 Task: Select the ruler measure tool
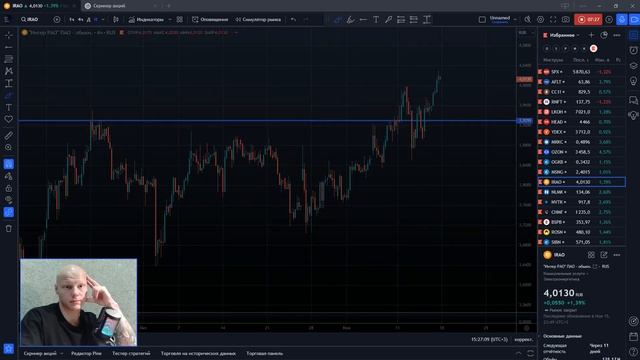pos(9,136)
